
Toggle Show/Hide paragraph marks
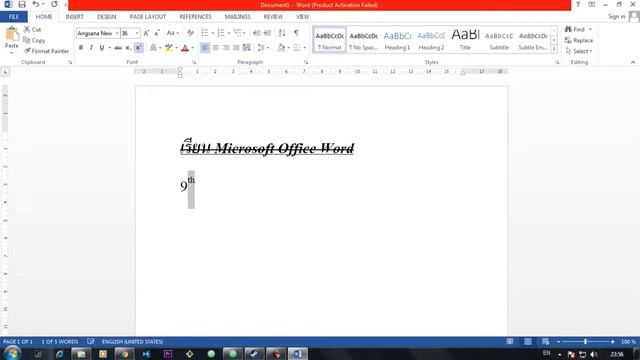pyautogui.click(x=296, y=33)
